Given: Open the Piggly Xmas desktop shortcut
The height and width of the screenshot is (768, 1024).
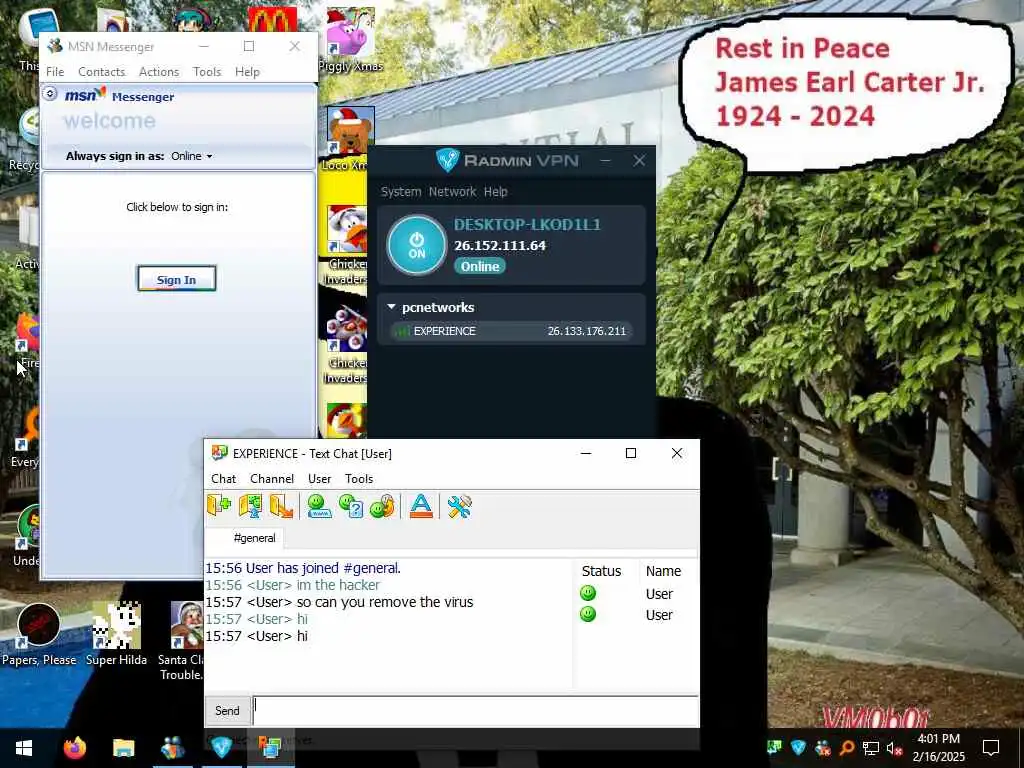Looking at the screenshot, I should tap(351, 38).
